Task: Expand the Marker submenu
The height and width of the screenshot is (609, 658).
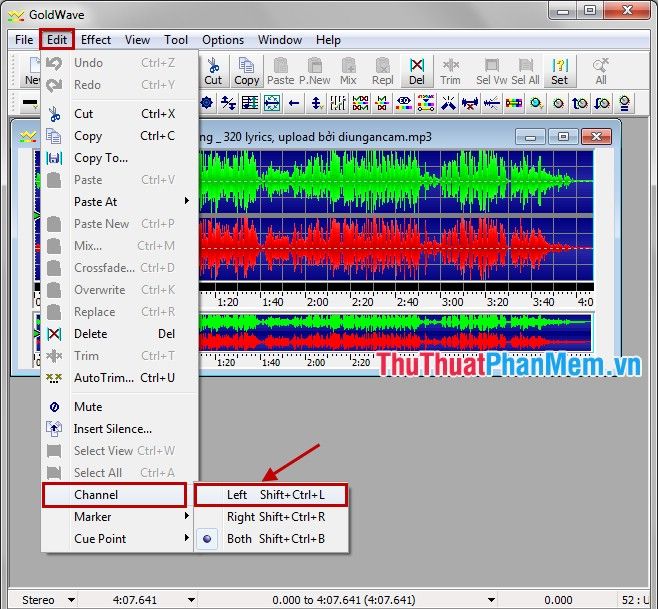Action: 120,516
